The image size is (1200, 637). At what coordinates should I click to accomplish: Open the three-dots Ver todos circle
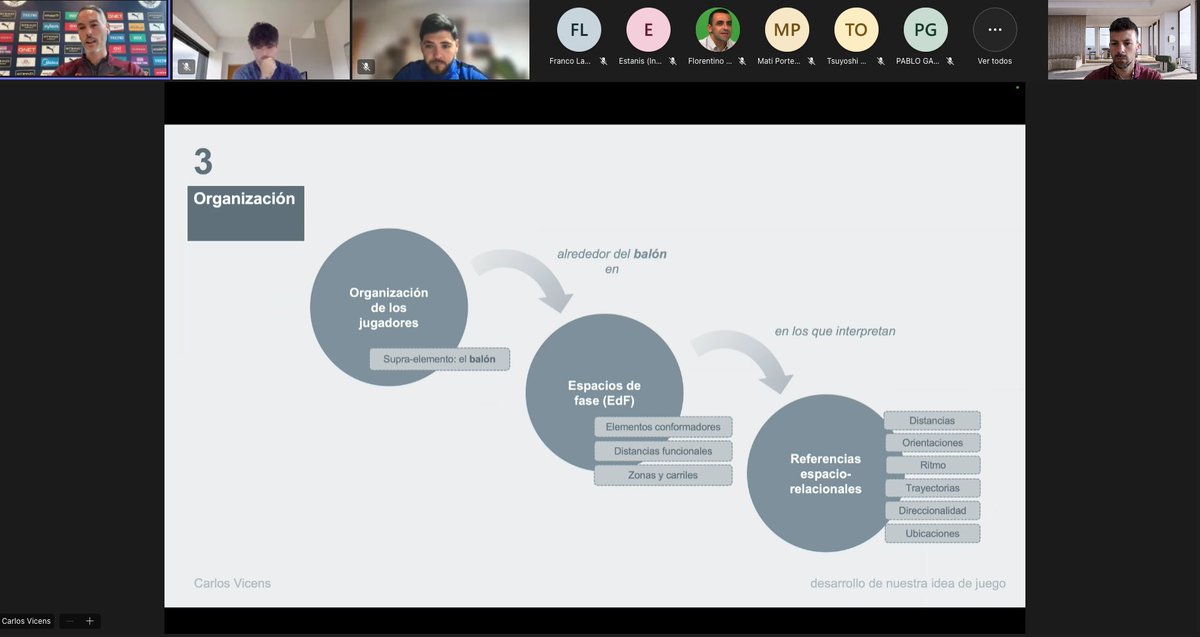pyautogui.click(x=994, y=29)
